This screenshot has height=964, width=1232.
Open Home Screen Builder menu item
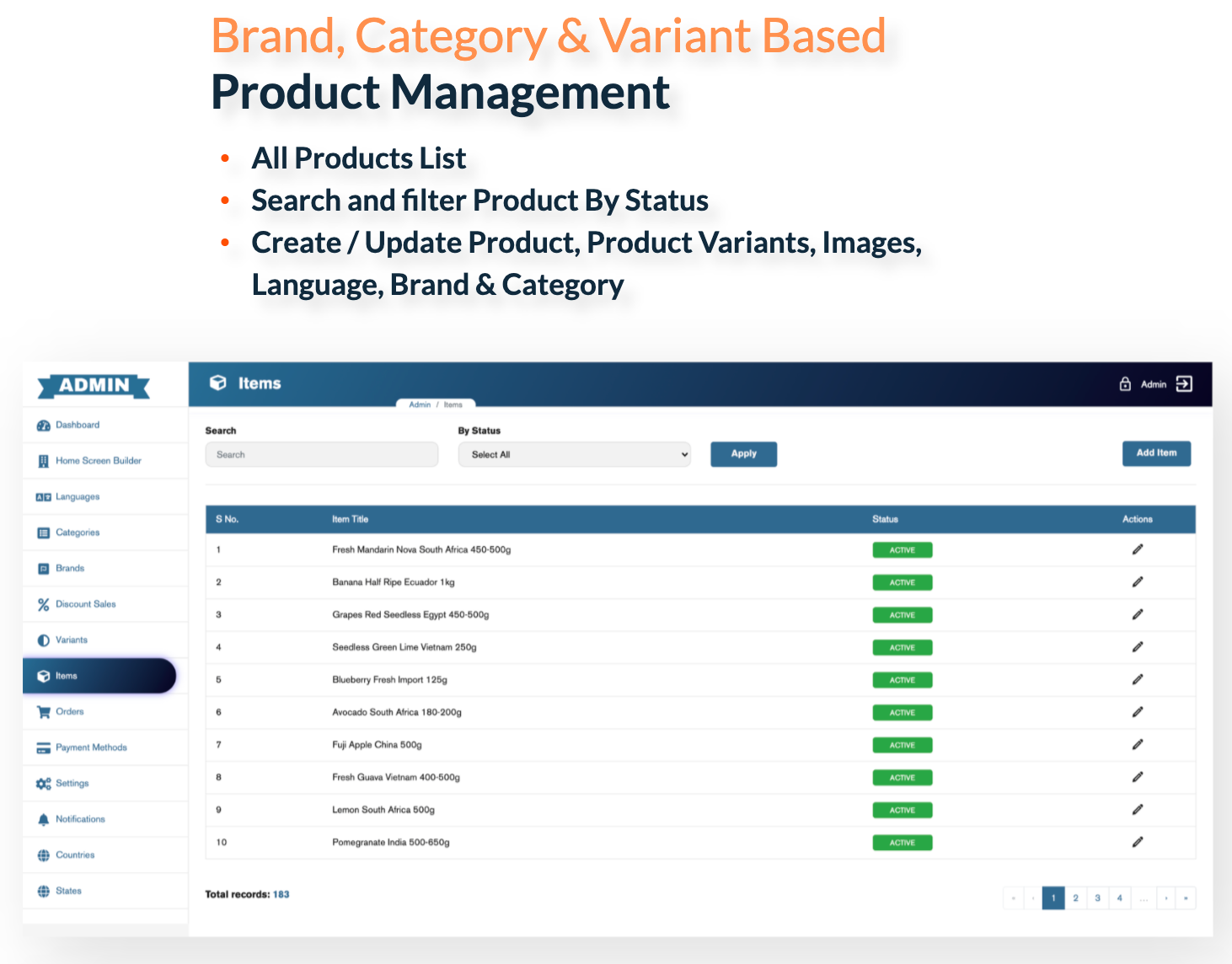(x=98, y=461)
